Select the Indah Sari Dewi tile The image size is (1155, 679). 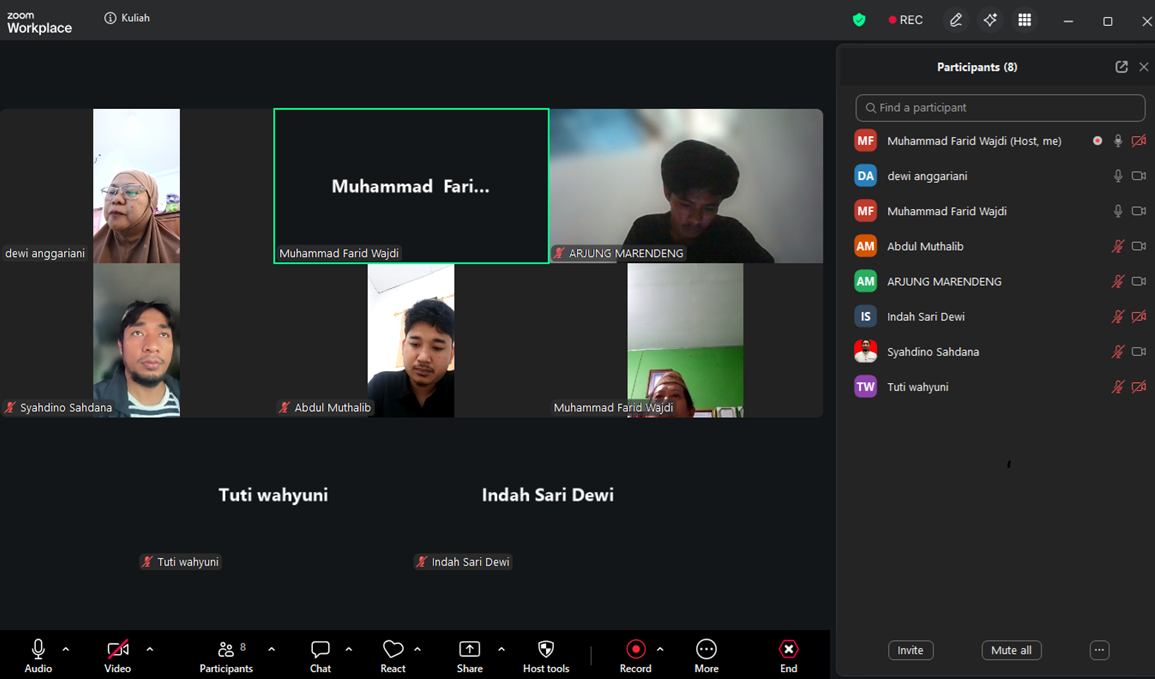pos(548,495)
